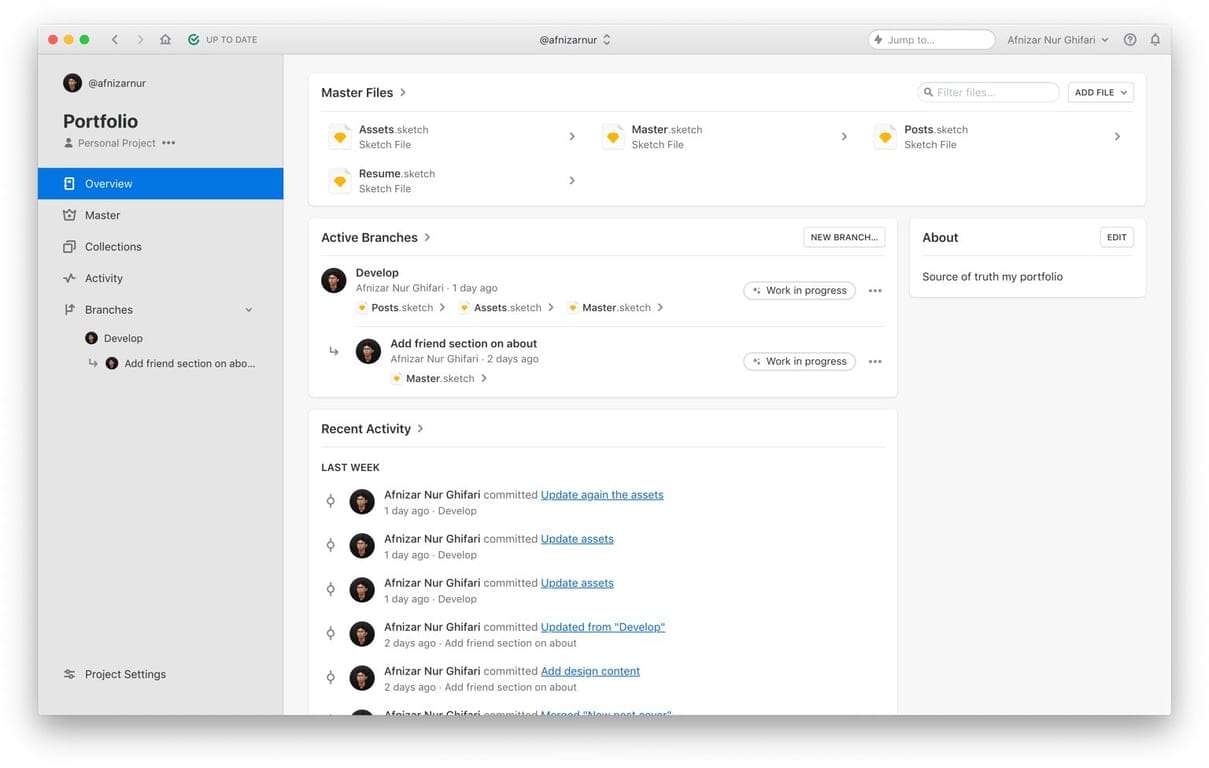Screen dimensions: 1209x768
Task: Click the sync status checkmark icon
Action: [193, 40]
